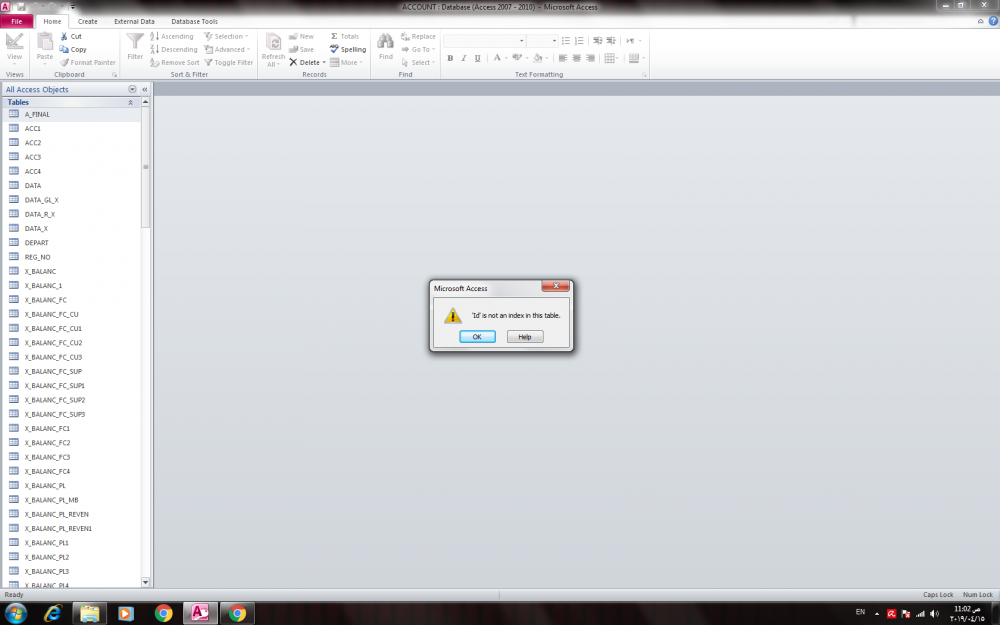Click the Find binoculars icon

[x=385, y=42]
